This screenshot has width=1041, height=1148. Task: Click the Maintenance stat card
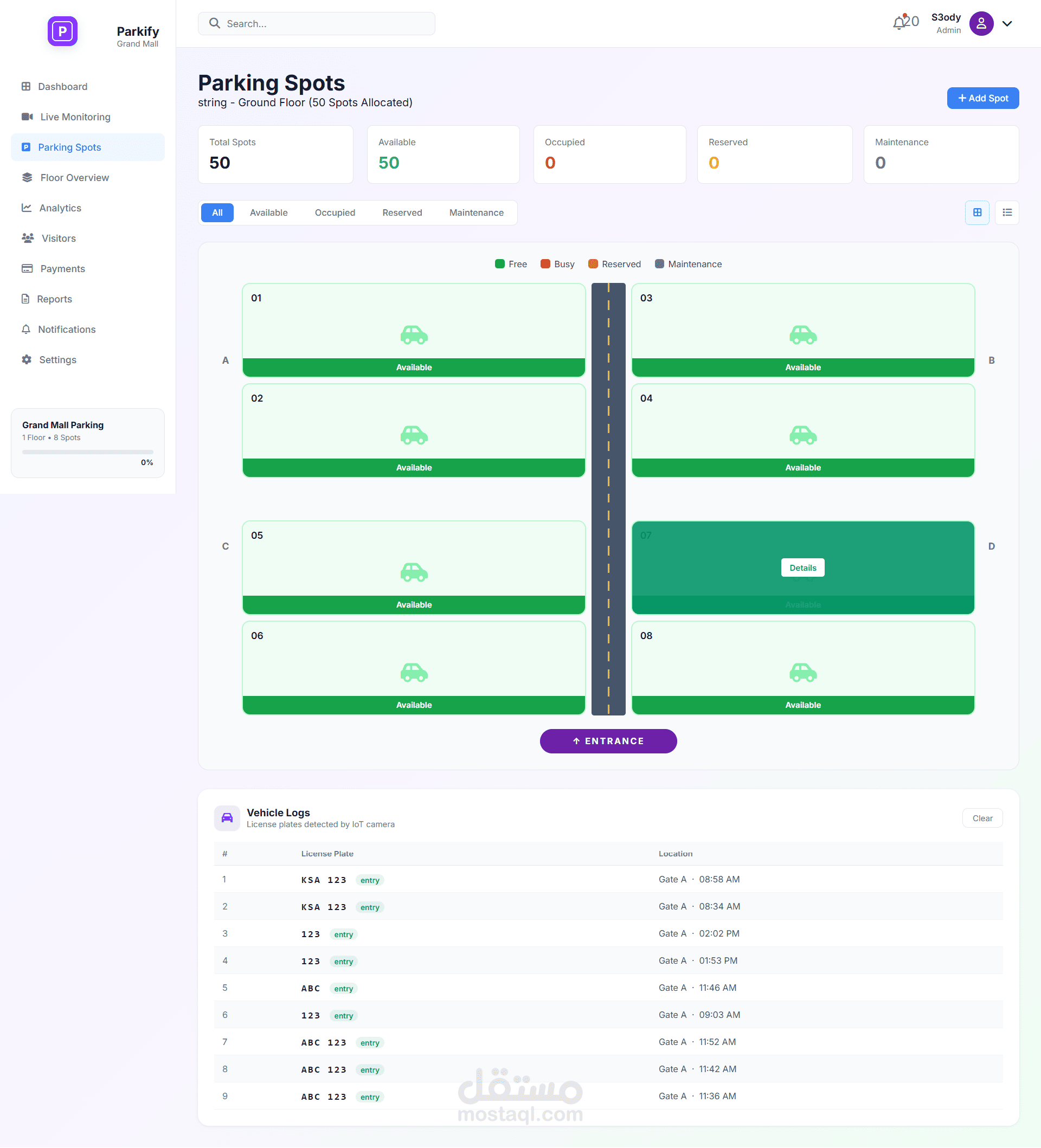coord(941,154)
